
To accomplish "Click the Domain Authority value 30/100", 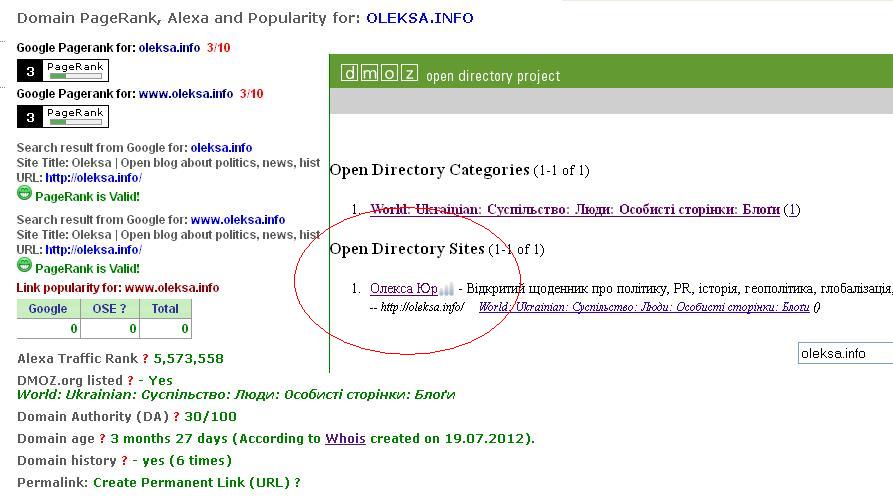I will [x=210, y=417].
